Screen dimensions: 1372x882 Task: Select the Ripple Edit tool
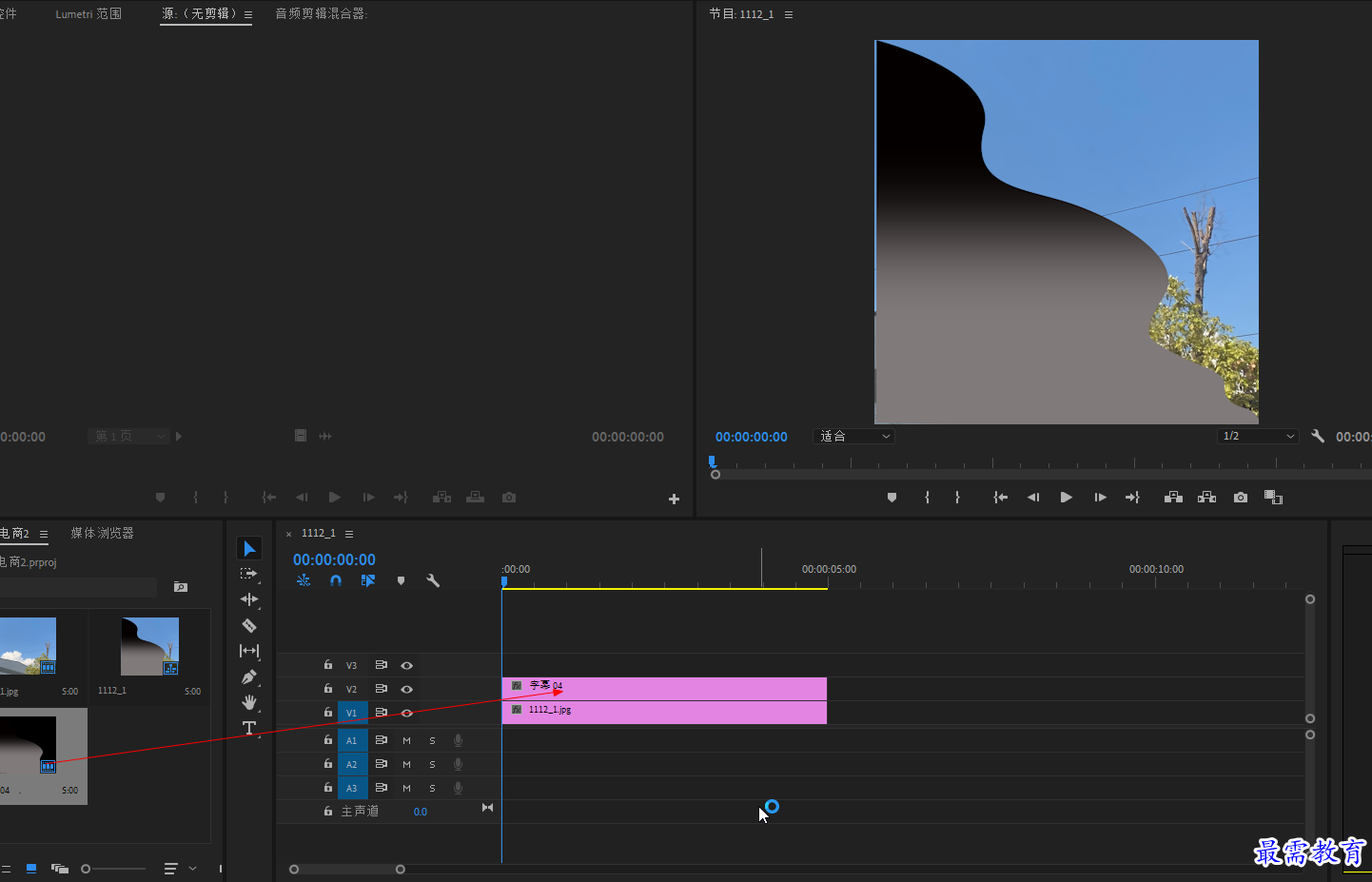(249, 599)
